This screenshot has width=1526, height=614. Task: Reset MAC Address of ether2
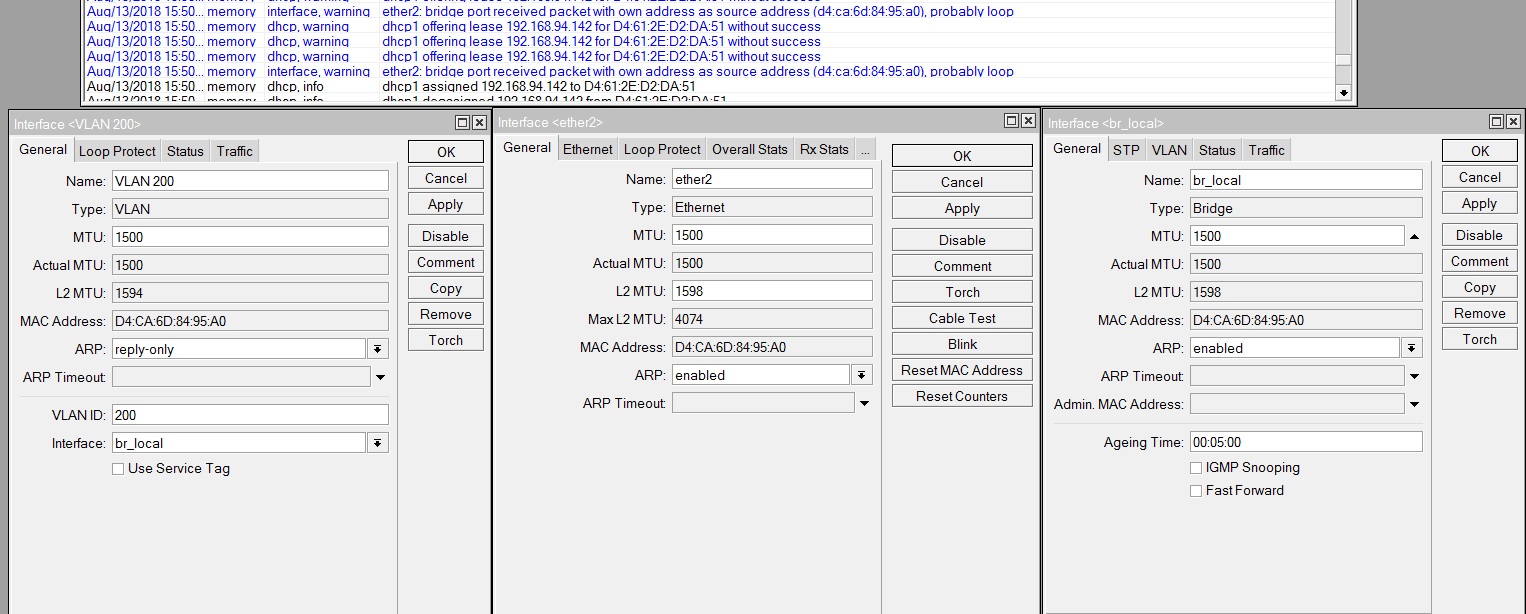tap(960, 369)
